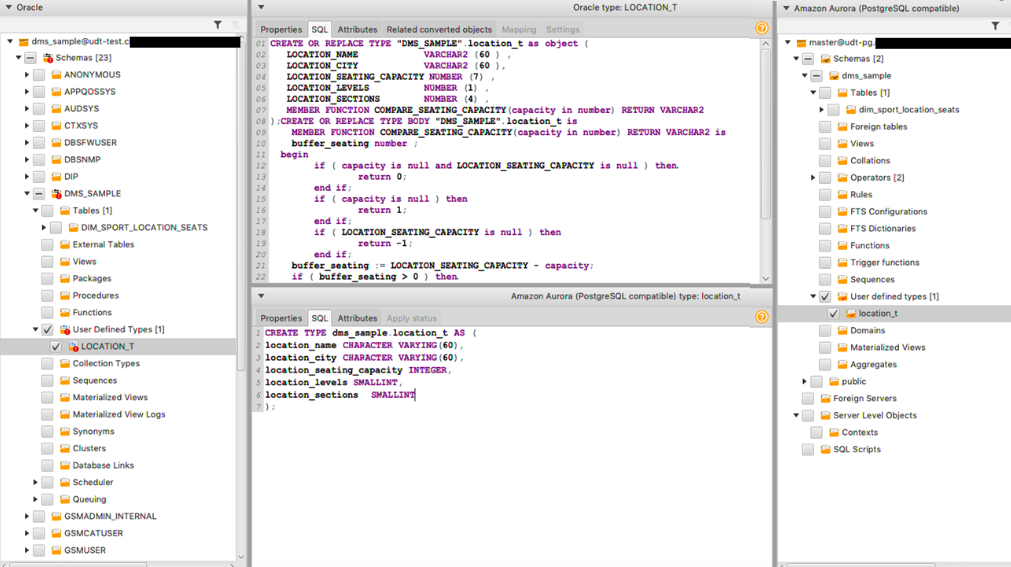Click help icon in Oracle type panel
This screenshot has height=567, width=1011.
point(761,28)
